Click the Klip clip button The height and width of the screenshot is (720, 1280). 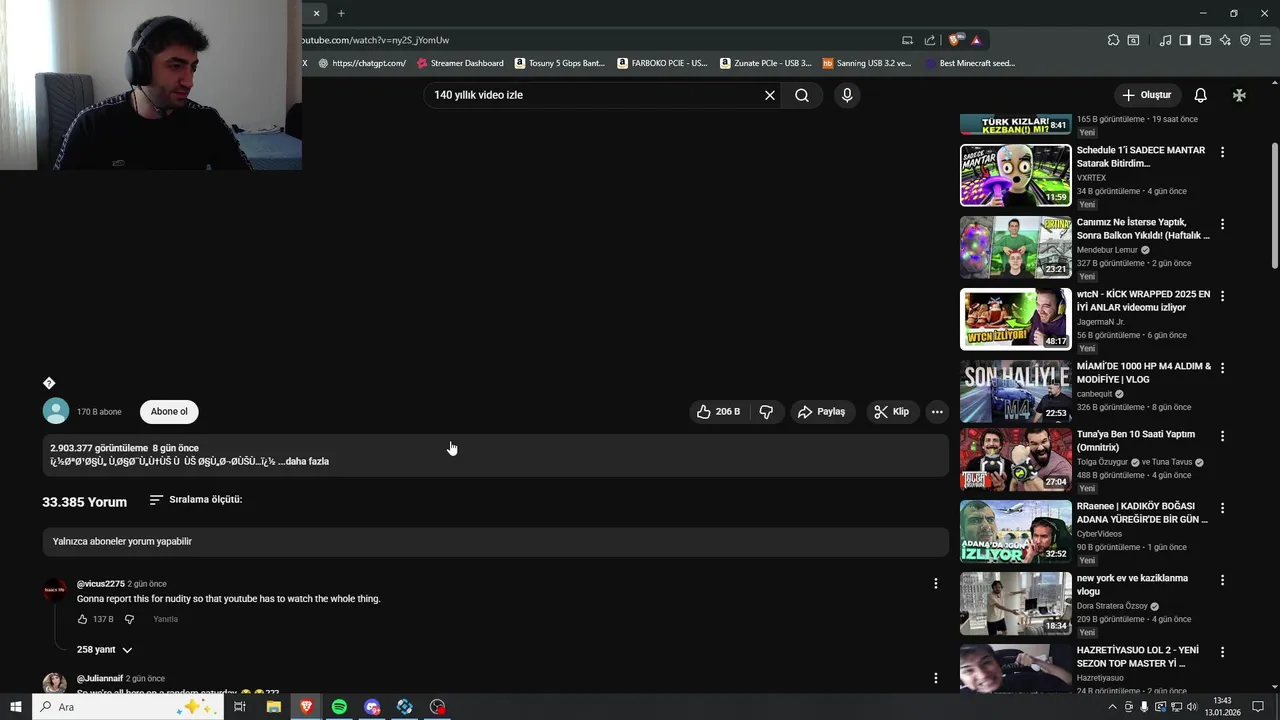click(891, 411)
